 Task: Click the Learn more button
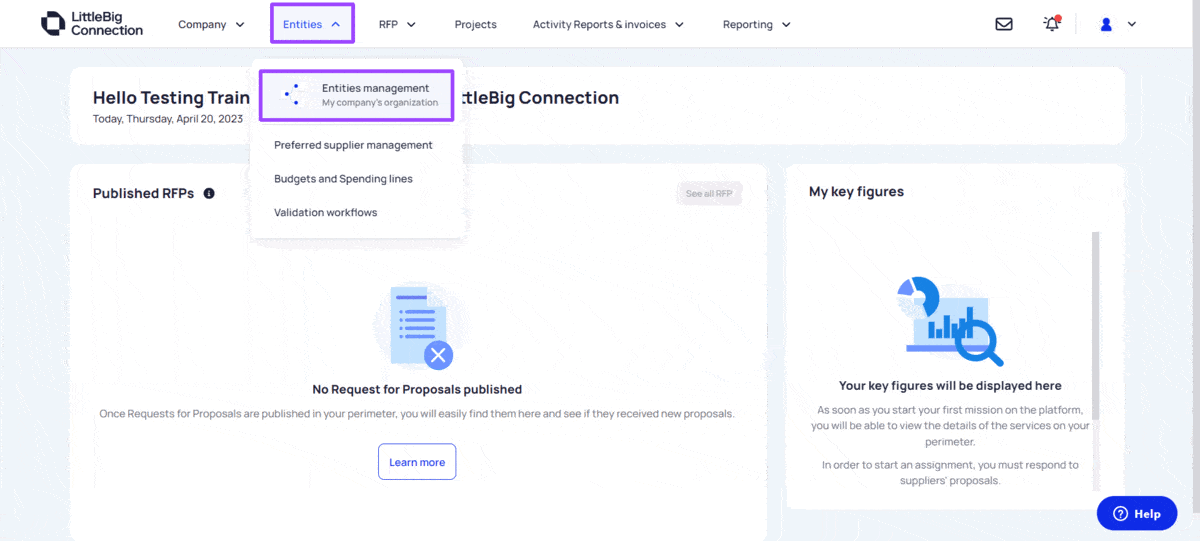click(x=417, y=462)
